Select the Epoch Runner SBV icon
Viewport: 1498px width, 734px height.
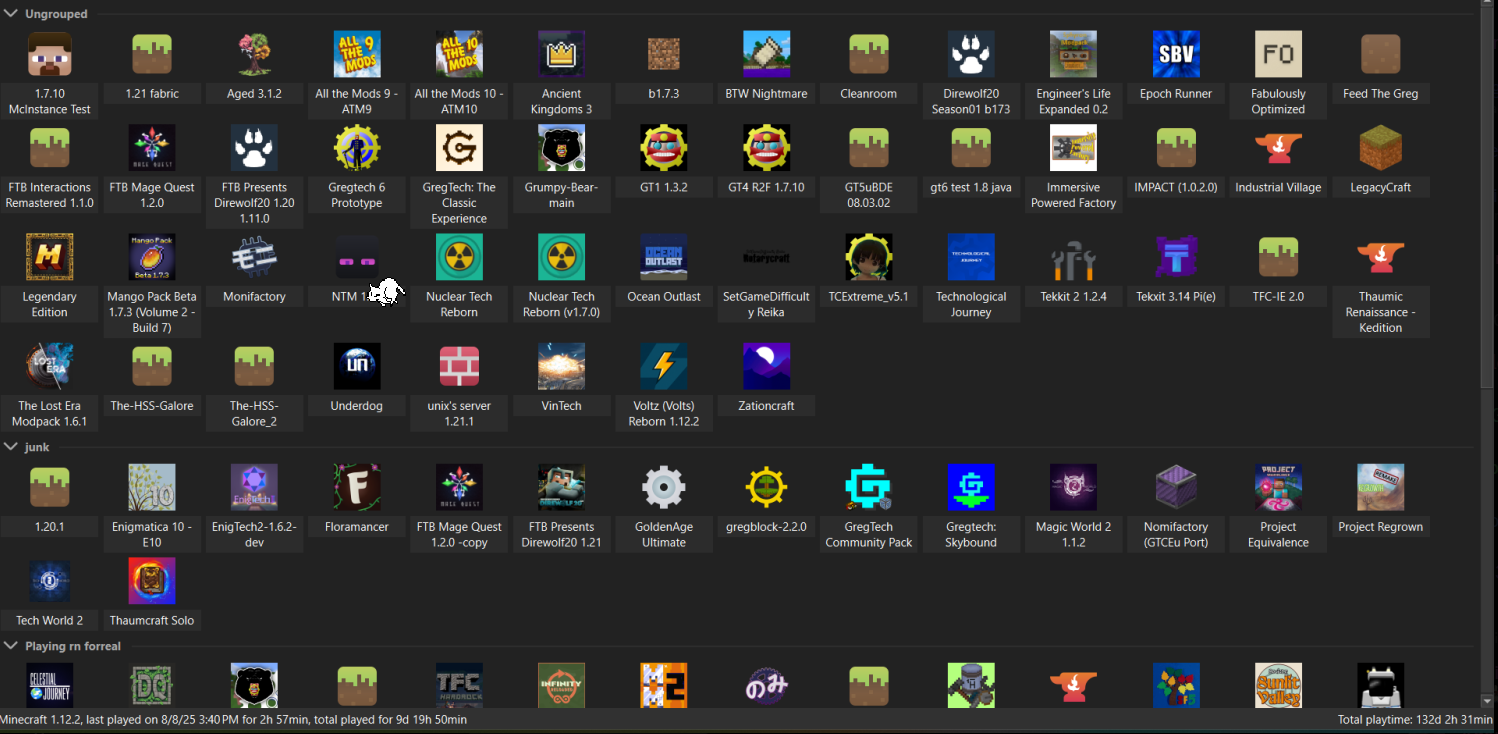click(1176, 54)
